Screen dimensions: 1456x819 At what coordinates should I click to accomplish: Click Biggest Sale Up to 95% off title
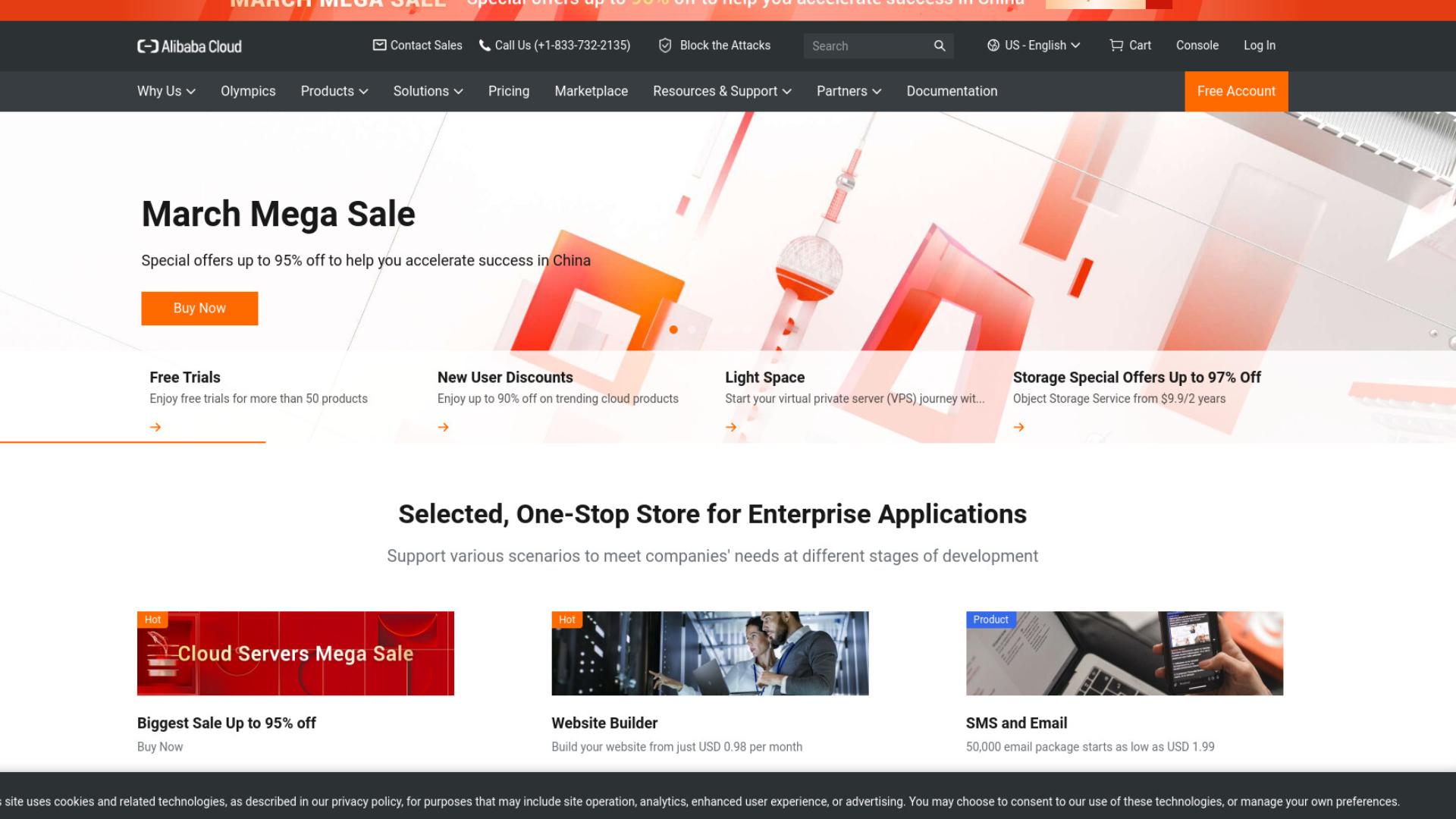pyautogui.click(x=227, y=723)
